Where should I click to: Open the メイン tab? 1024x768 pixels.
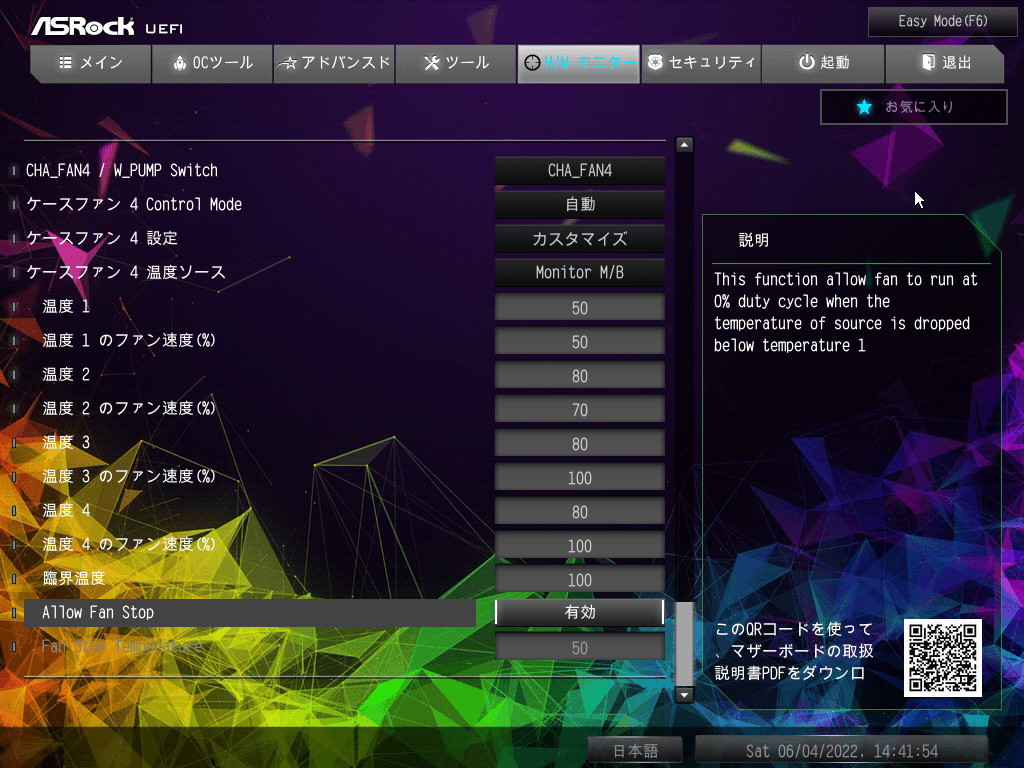[91, 63]
